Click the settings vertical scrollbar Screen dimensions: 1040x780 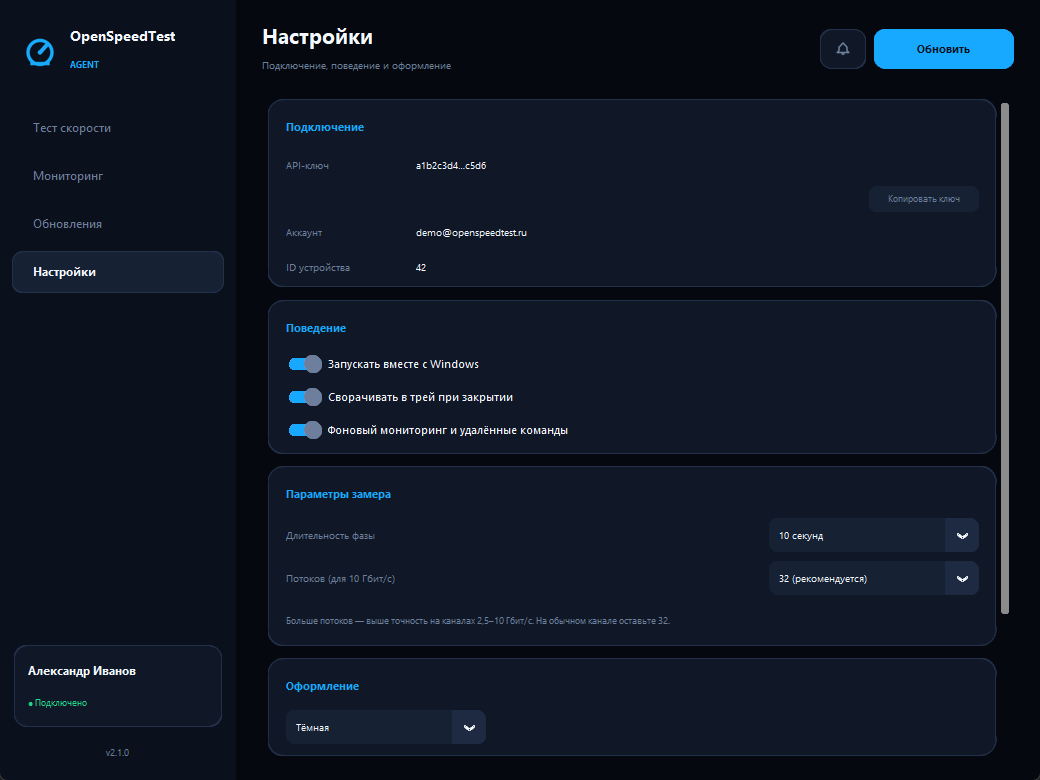click(1005, 358)
